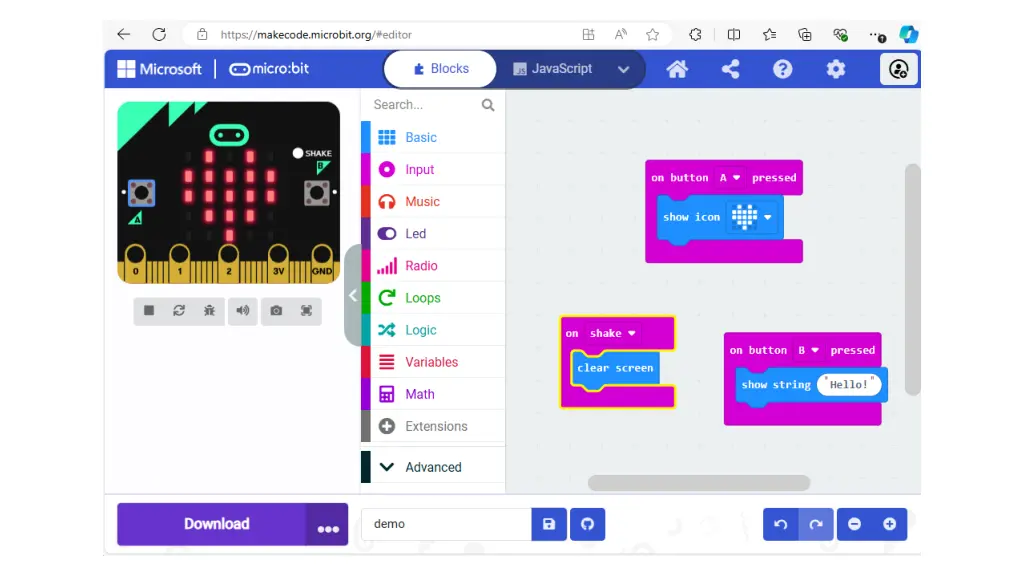Open the shake gesture dropdown

point(613,333)
